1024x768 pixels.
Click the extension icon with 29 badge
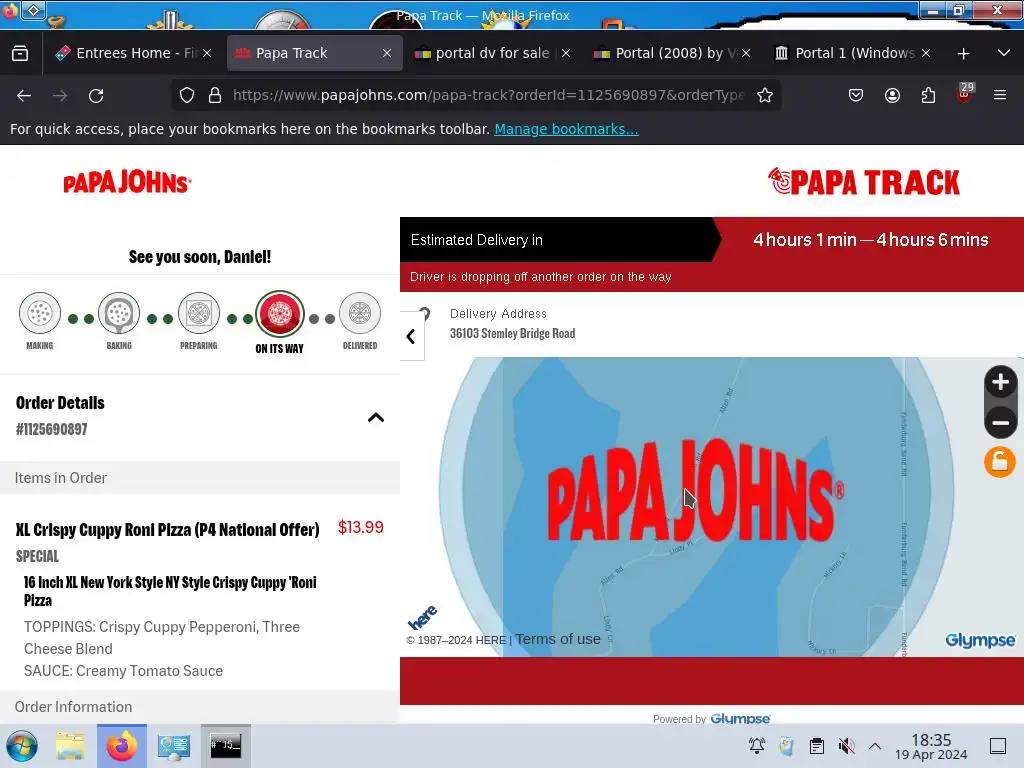(965, 94)
